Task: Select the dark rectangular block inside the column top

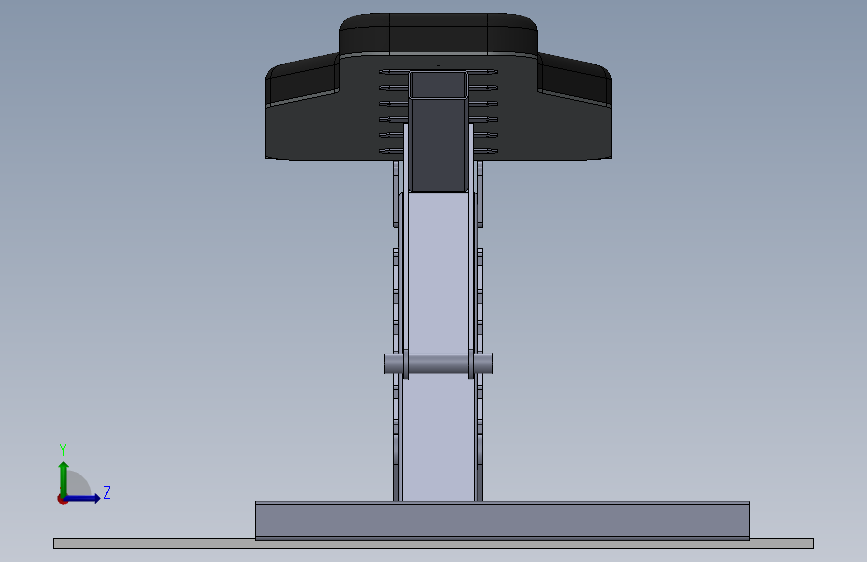Action: pos(438,133)
